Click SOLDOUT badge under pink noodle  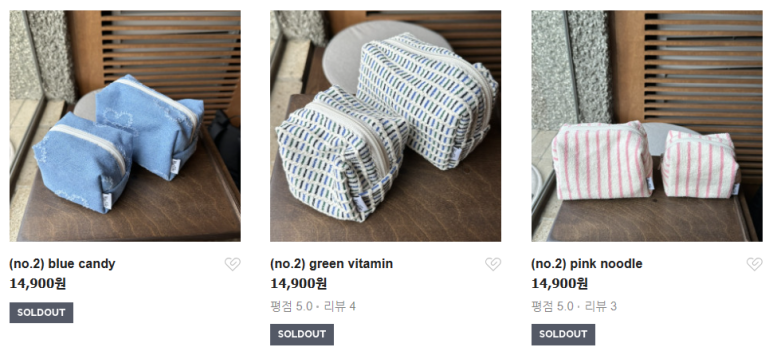point(563,334)
